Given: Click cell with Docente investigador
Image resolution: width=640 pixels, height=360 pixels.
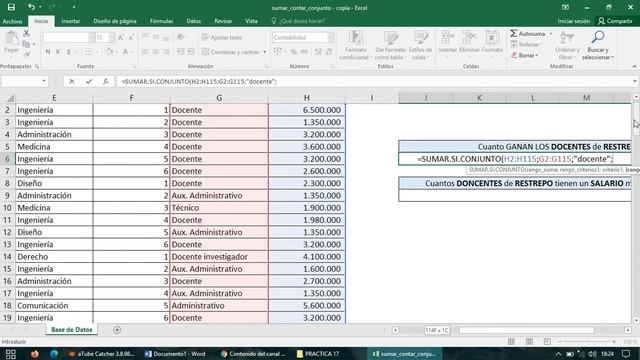Looking at the screenshot, I should (219, 257).
